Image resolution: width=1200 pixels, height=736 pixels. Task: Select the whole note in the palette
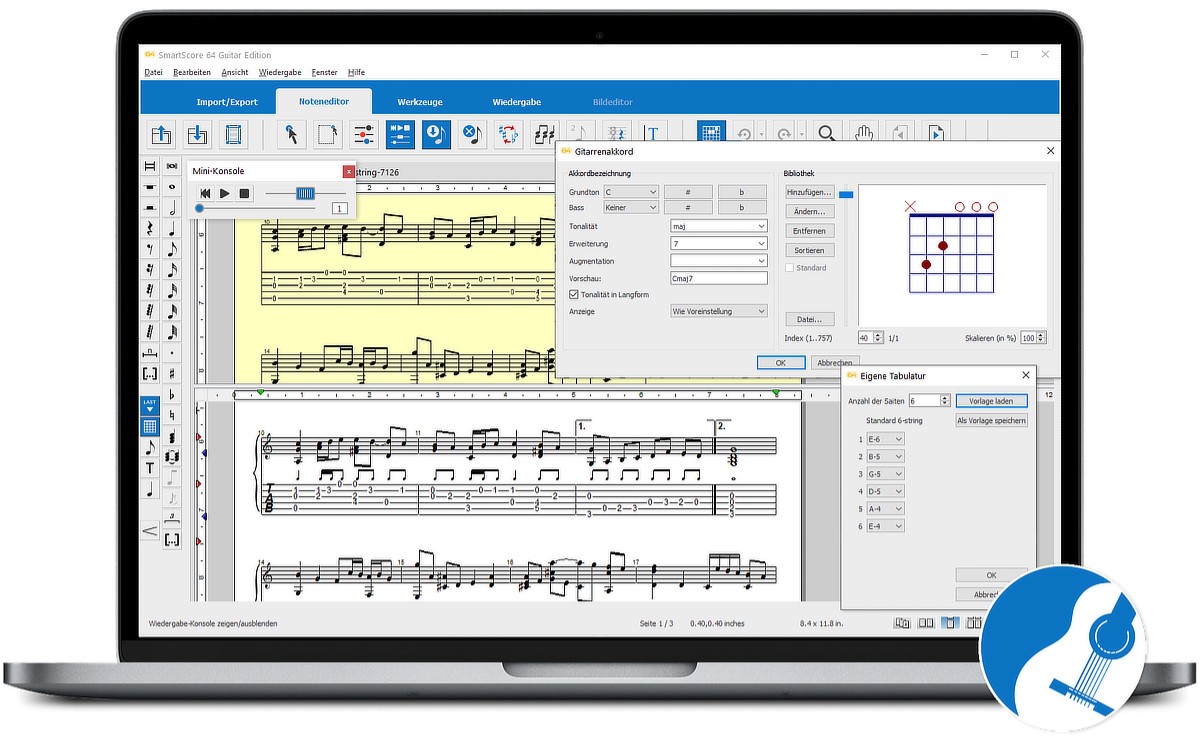(172, 186)
